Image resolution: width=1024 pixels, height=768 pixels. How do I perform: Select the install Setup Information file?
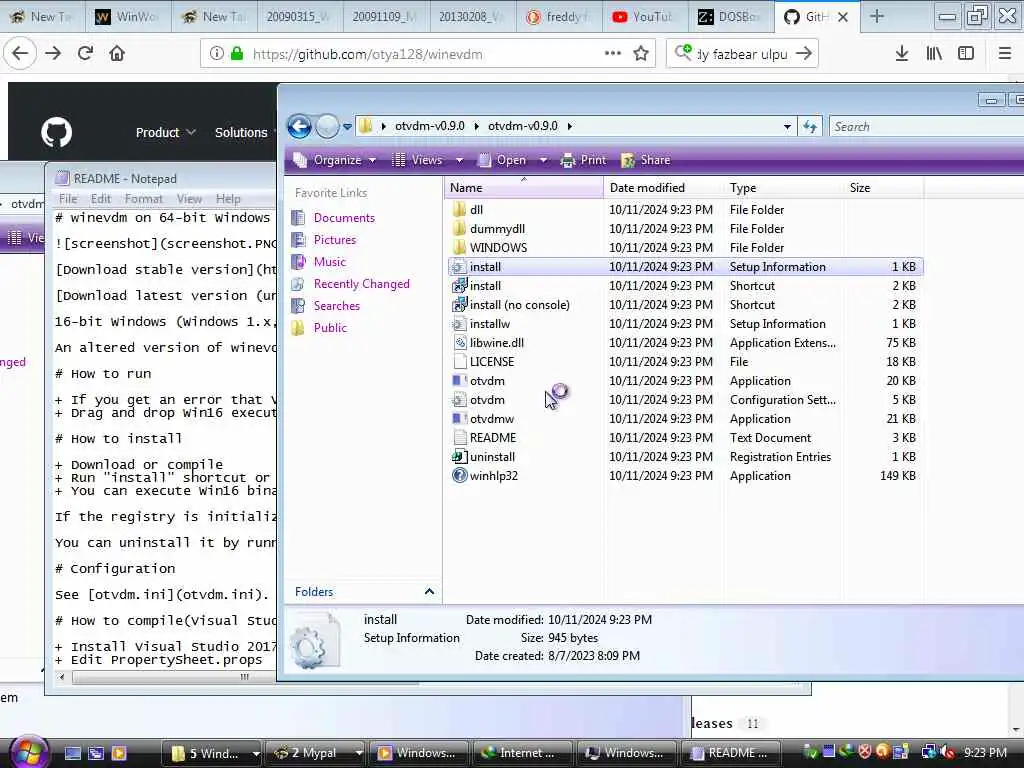[x=685, y=266]
